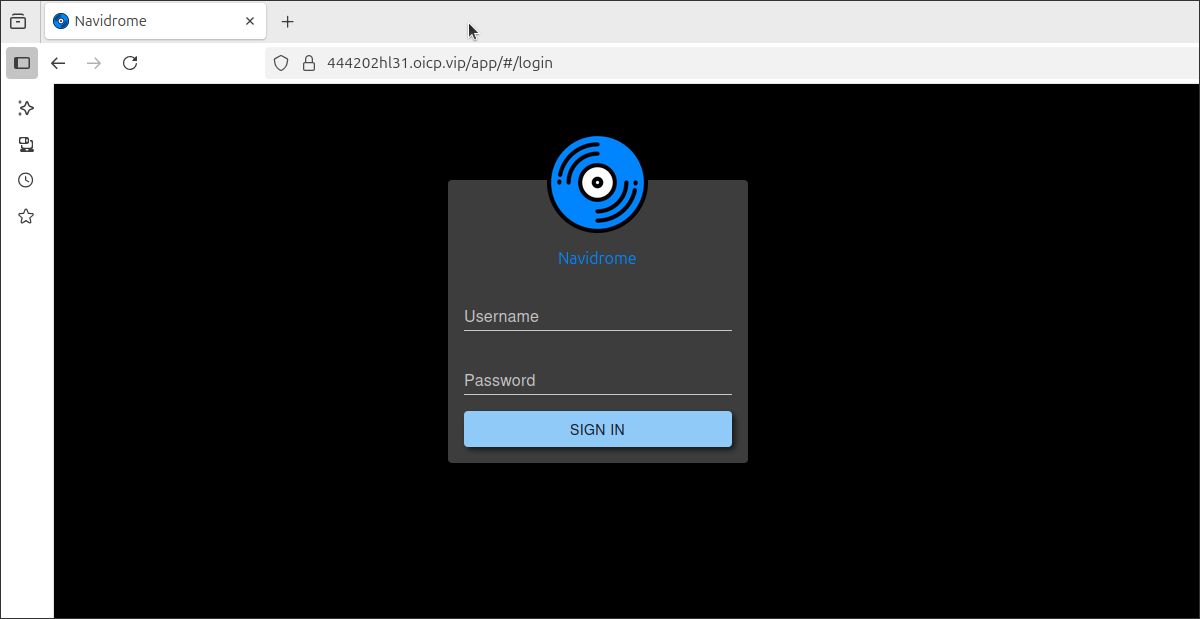Focus the Username input field
The width and height of the screenshot is (1200, 619).
coord(598,316)
